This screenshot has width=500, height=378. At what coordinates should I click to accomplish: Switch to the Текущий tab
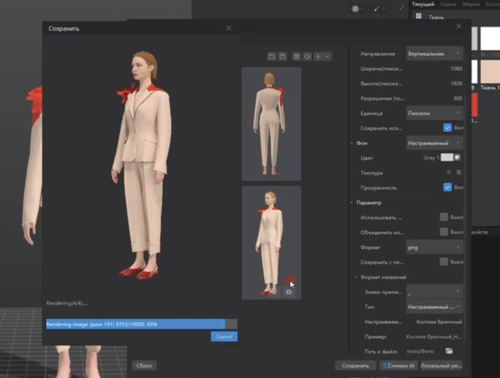(x=423, y=4)
